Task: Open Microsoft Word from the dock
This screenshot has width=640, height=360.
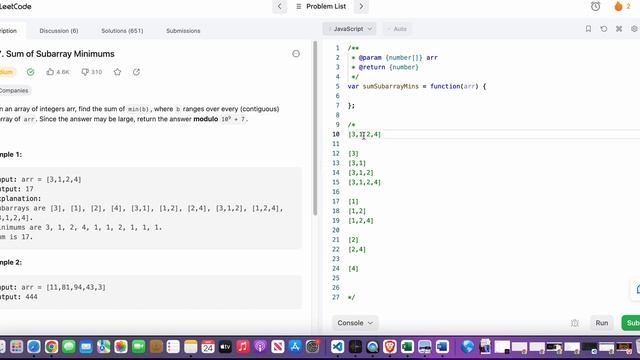Action: tap(442, 347)
